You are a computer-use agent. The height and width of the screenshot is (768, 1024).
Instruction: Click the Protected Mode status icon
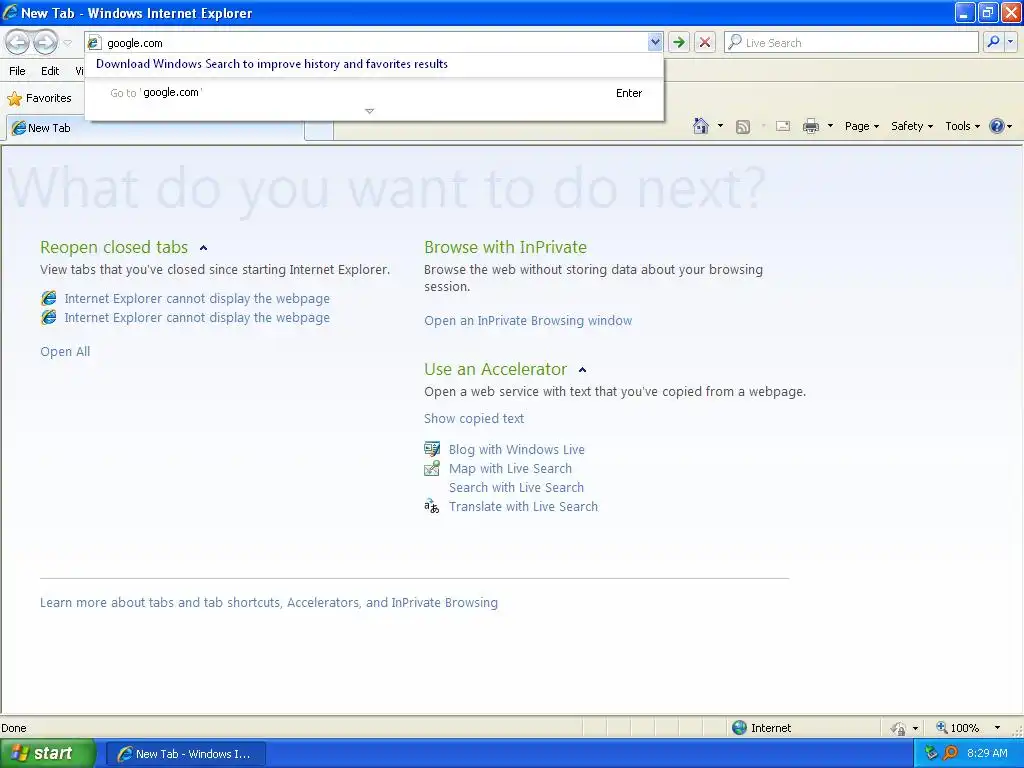tap(899, 728)
